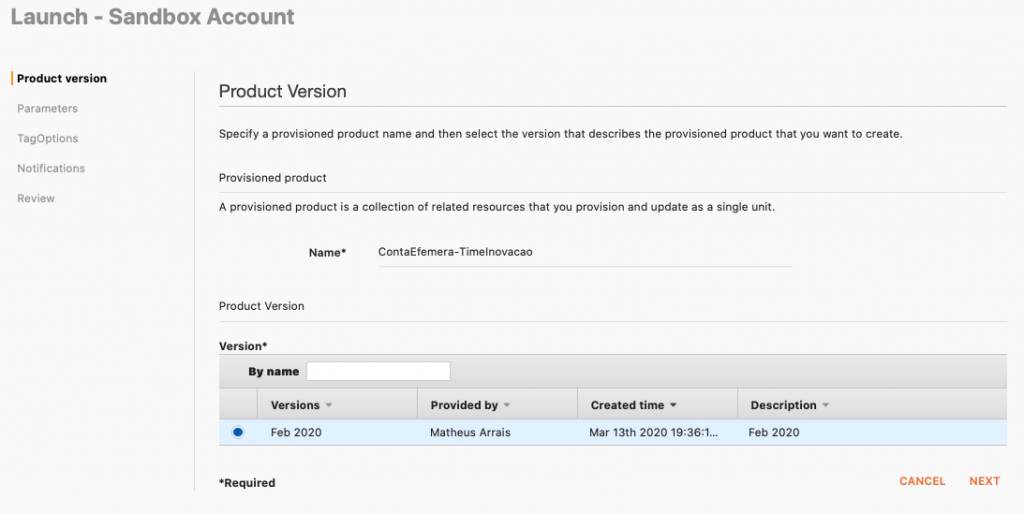
Task: Click the Feb 2020 cell under Versions
Action: [x=296, y=433]
